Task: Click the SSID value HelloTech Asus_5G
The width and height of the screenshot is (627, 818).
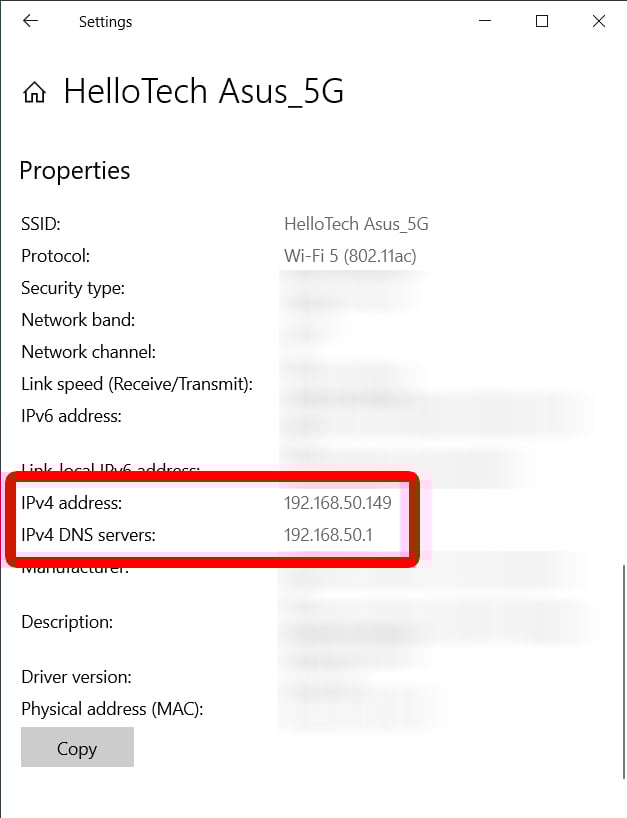Action: coord(356,224)
